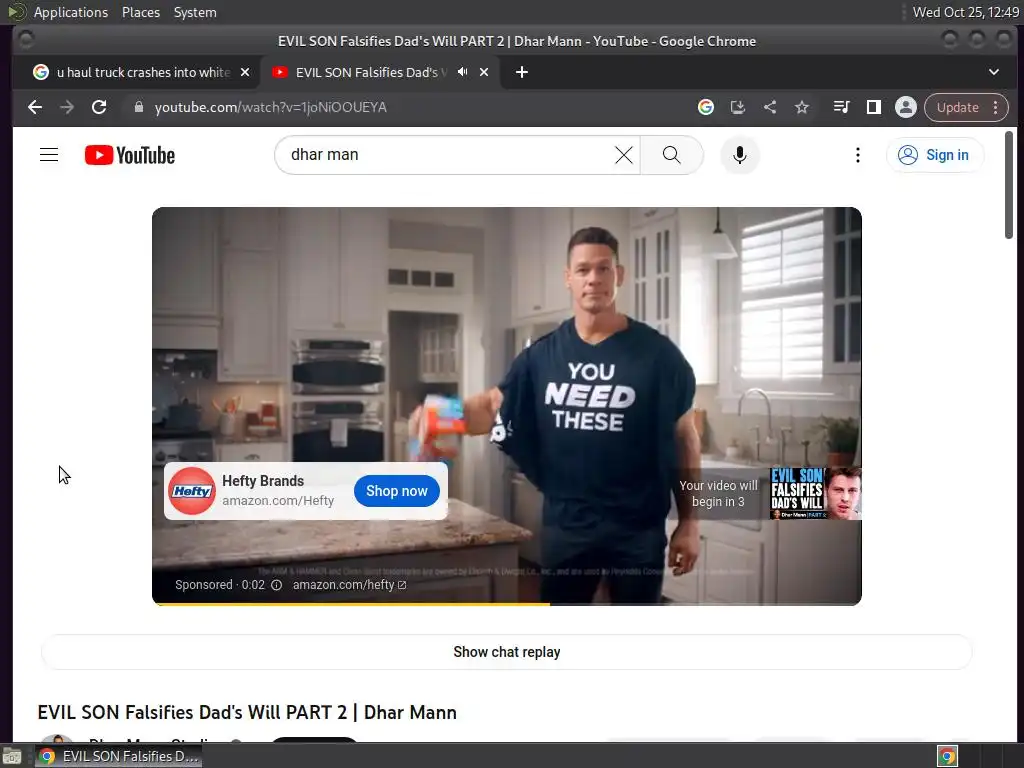Go forward in browser history

coord(67,107)
